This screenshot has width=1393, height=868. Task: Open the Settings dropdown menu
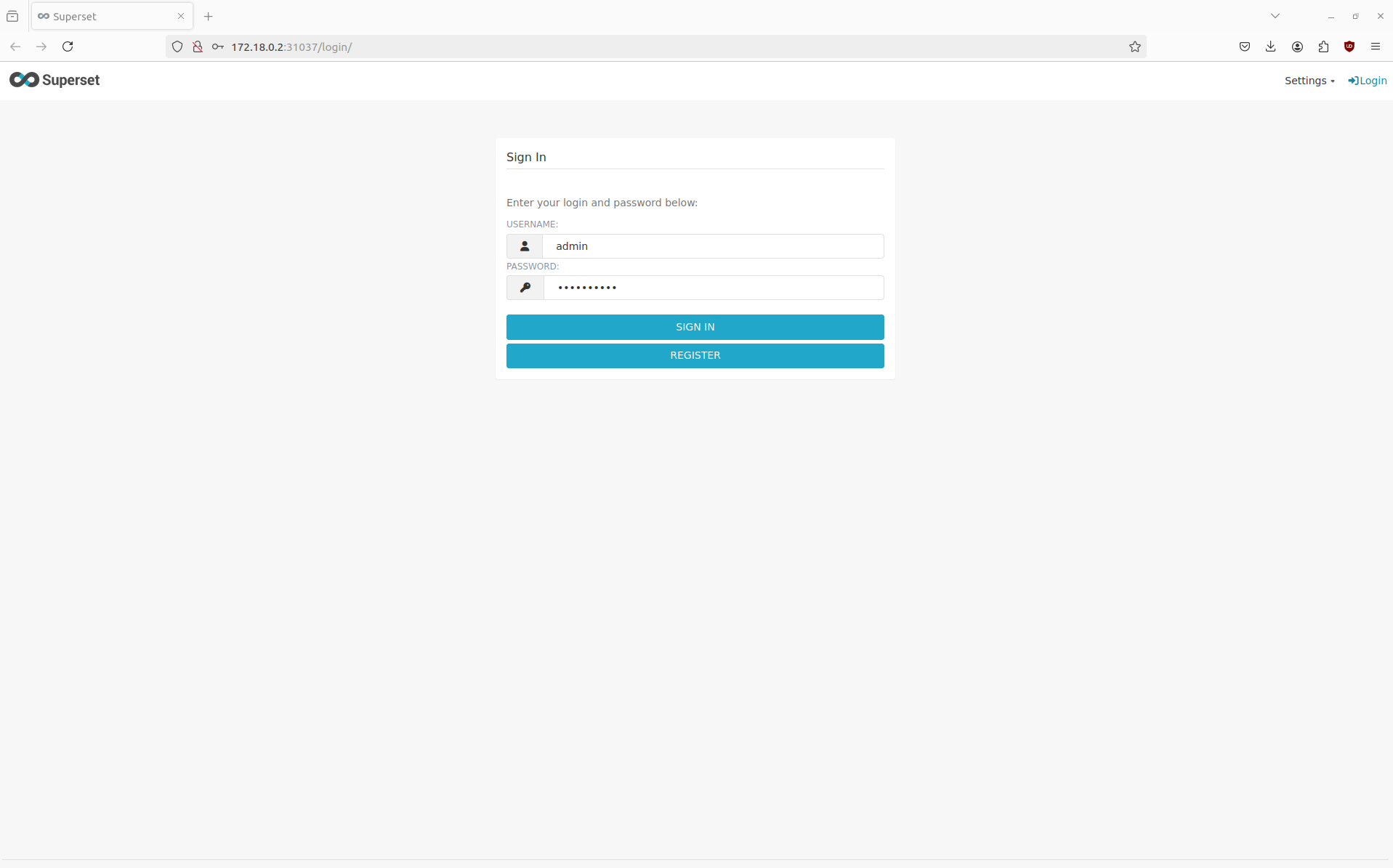(1309, 81)
